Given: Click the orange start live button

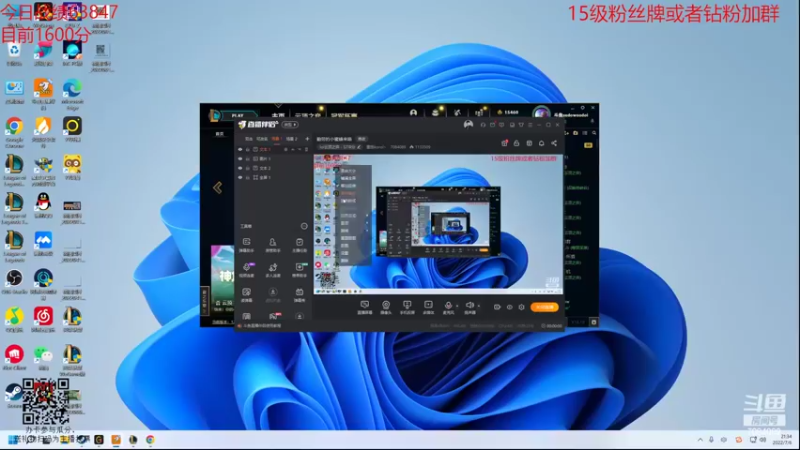Looking at the screenshot, I should [544, 307].
